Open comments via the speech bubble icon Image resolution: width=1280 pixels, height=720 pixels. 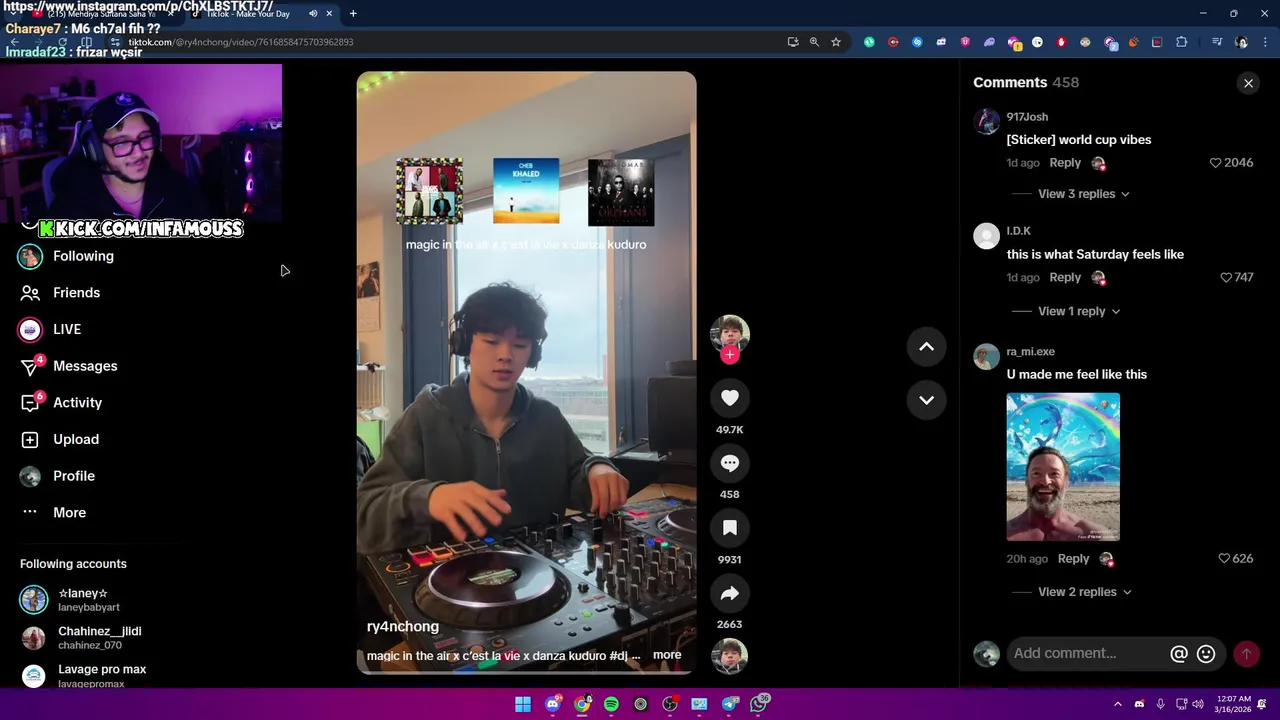click(x=730, y=463)
